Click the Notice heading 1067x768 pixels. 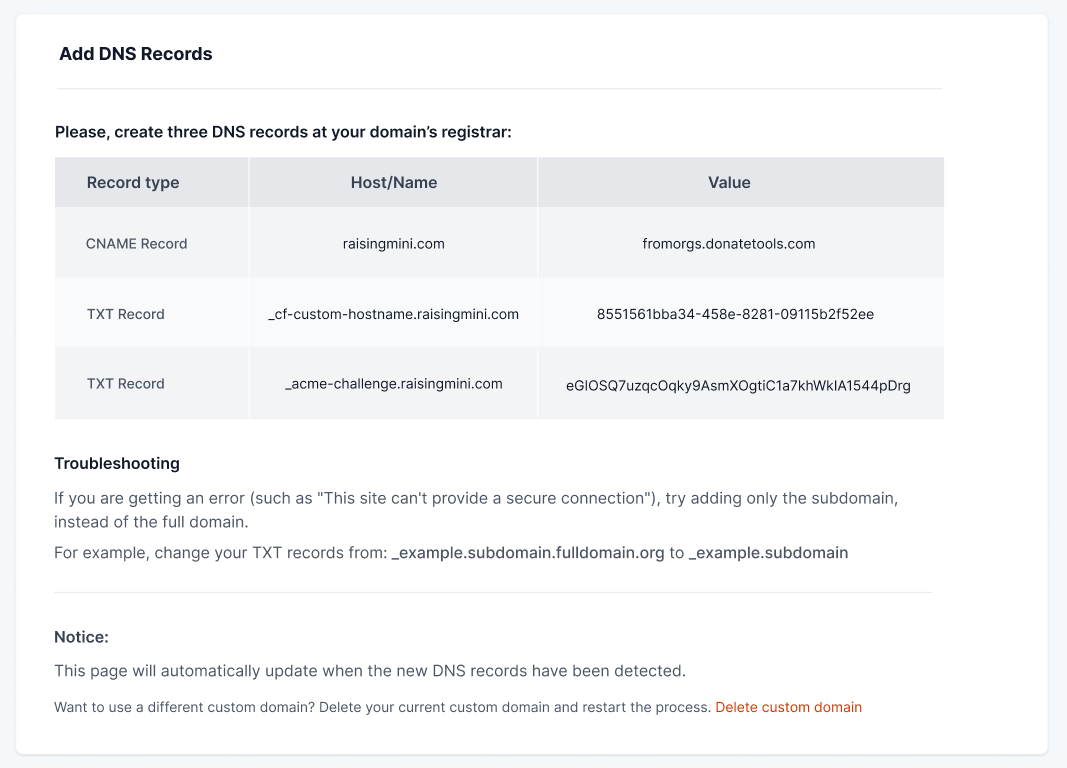pos(81,637)
